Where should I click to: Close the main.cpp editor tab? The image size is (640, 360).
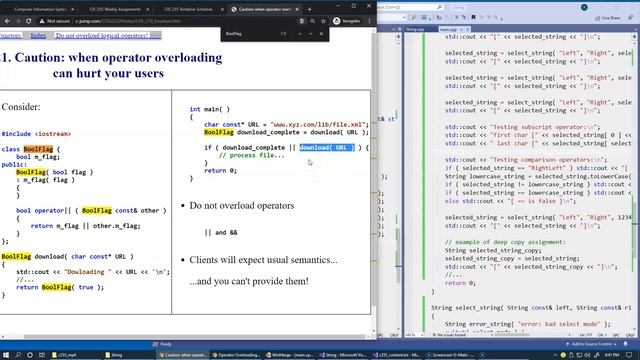468,29
